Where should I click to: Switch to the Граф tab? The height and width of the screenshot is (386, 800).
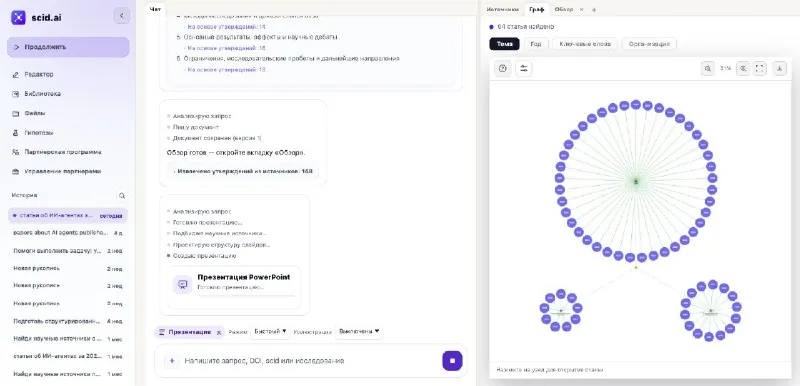pos(536,9)
